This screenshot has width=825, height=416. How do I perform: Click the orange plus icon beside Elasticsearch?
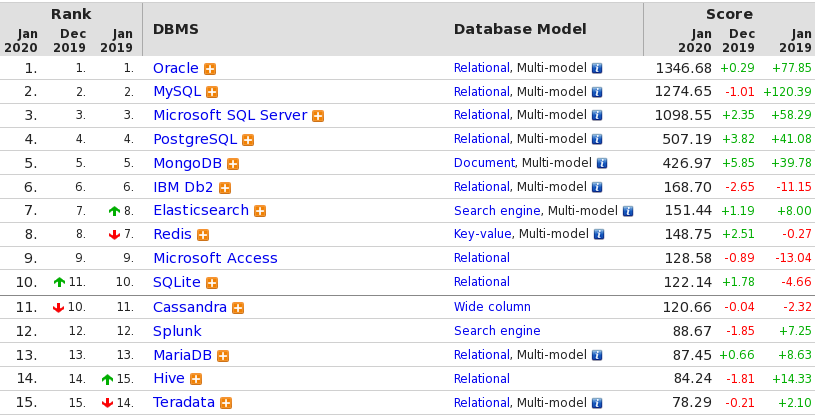click(x=260, y=211)
